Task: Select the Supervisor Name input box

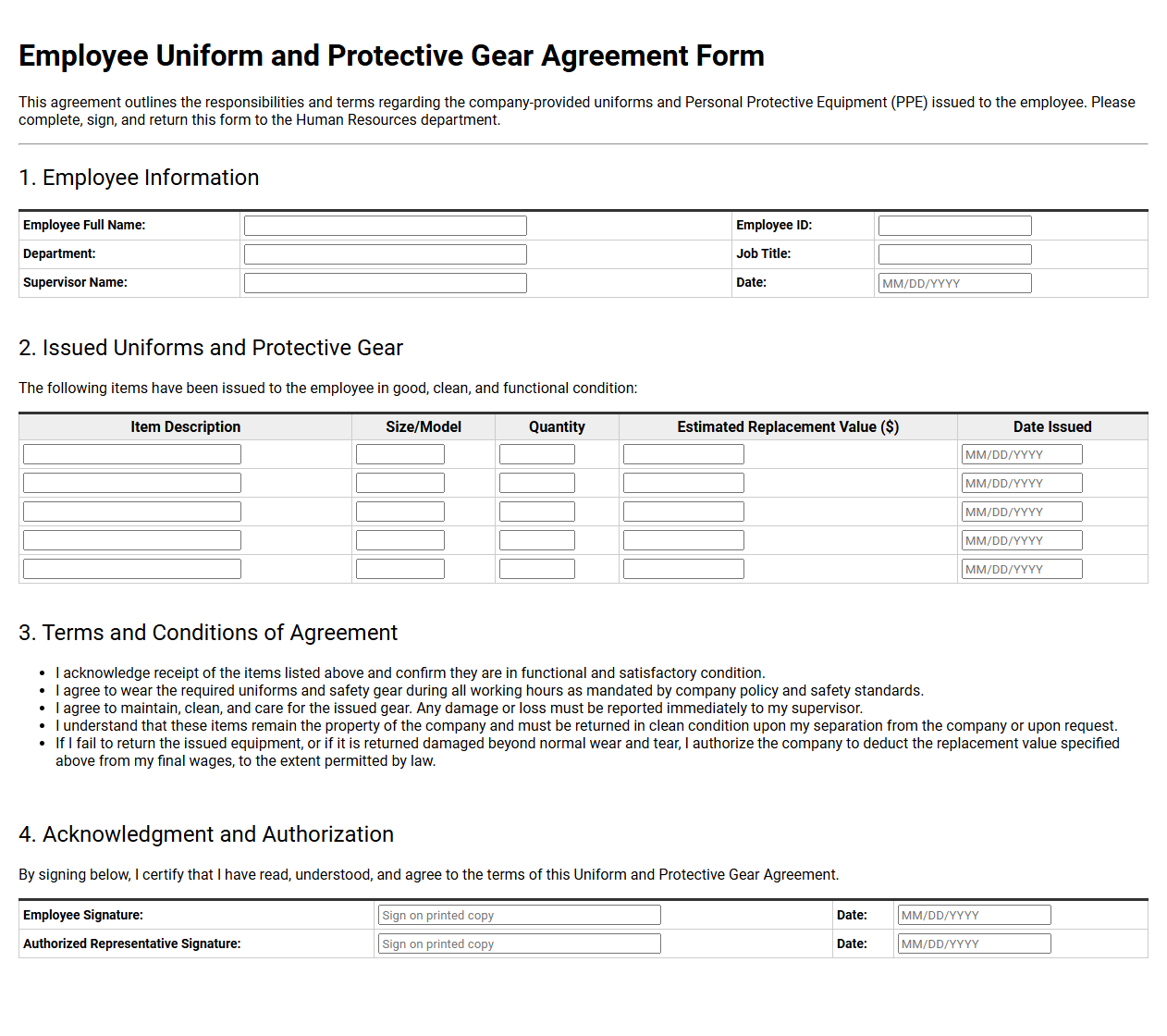Action: 385,283
